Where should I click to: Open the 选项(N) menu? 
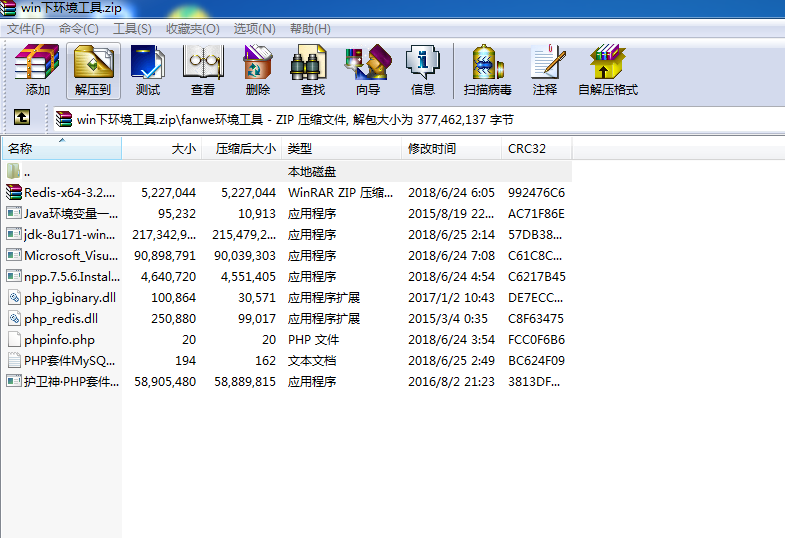coord(254,29)
